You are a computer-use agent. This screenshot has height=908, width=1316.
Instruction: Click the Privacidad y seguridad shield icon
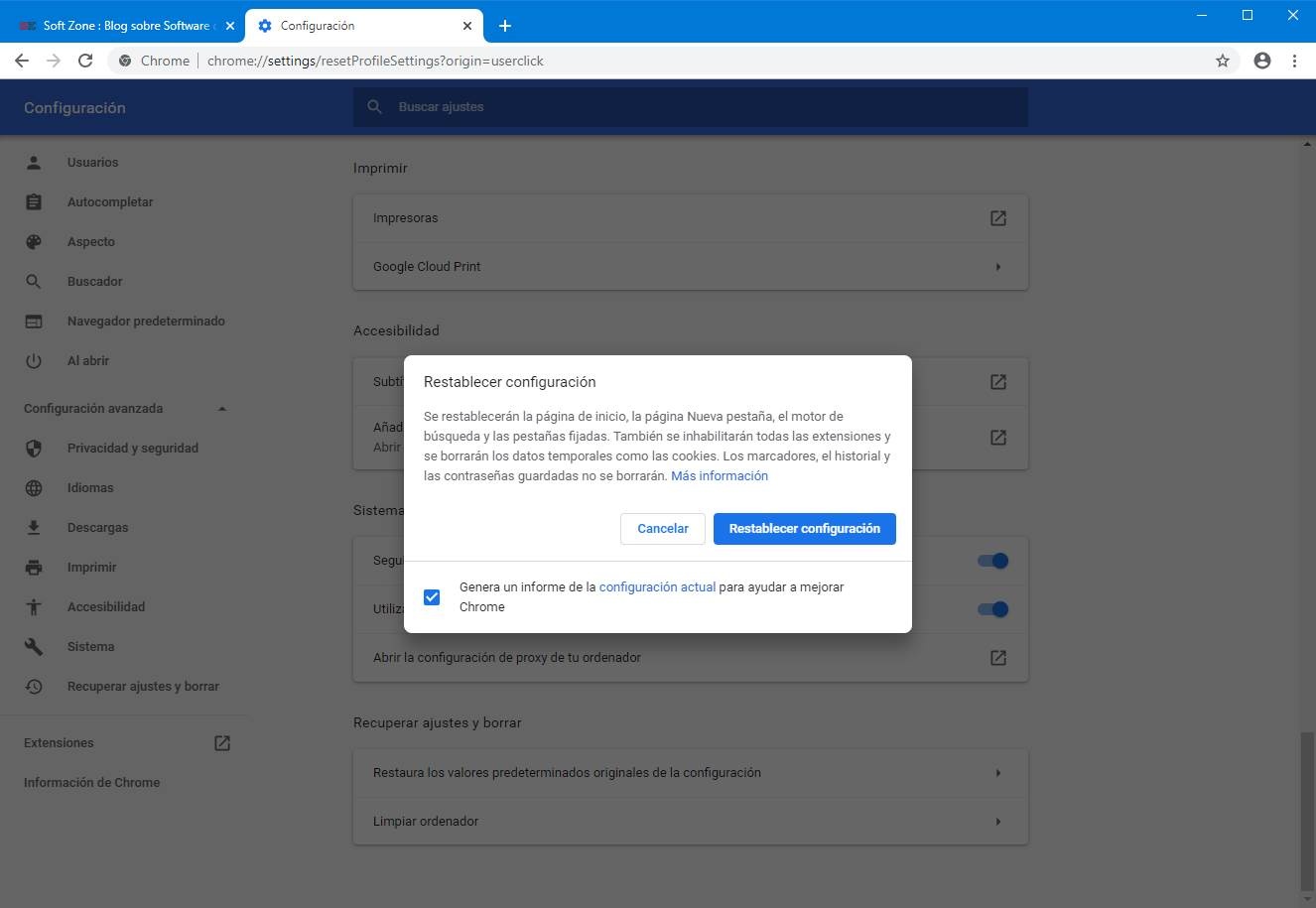coord(34,448)
